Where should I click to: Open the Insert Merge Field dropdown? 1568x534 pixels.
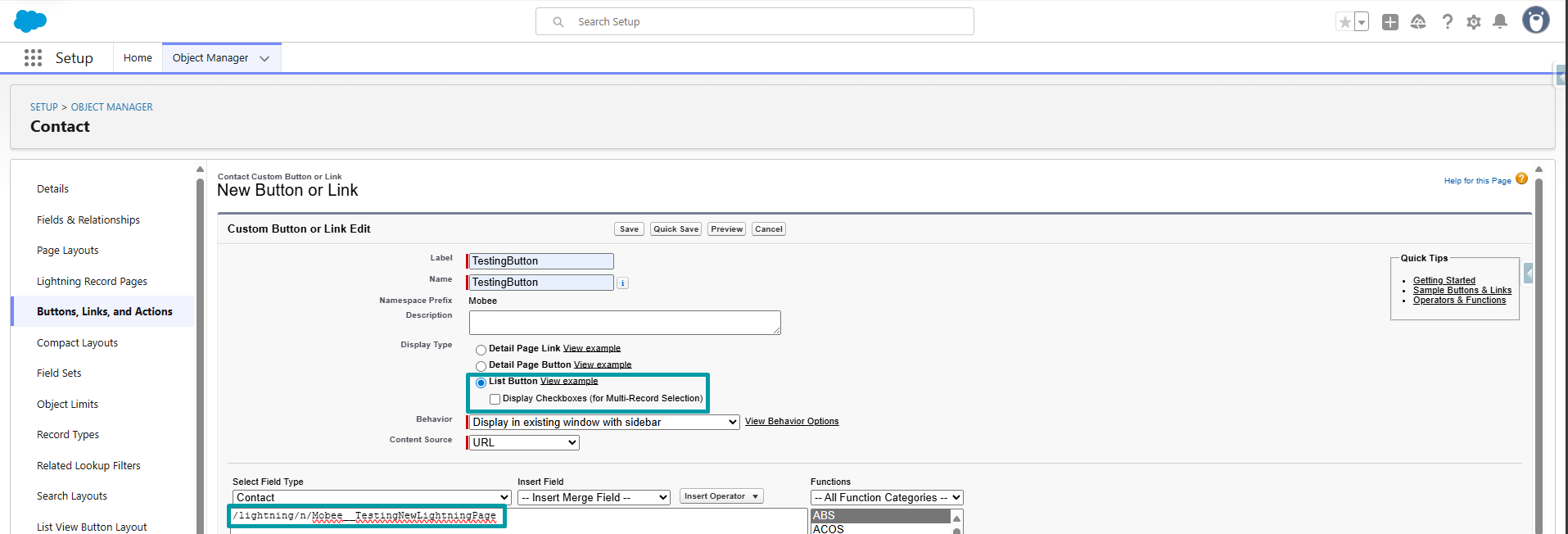tap(594, 498)
